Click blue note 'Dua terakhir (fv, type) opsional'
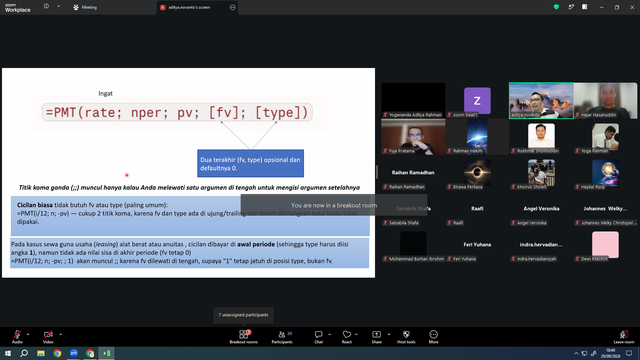Viewport: 640px width, 360px height. click(250, 163)
